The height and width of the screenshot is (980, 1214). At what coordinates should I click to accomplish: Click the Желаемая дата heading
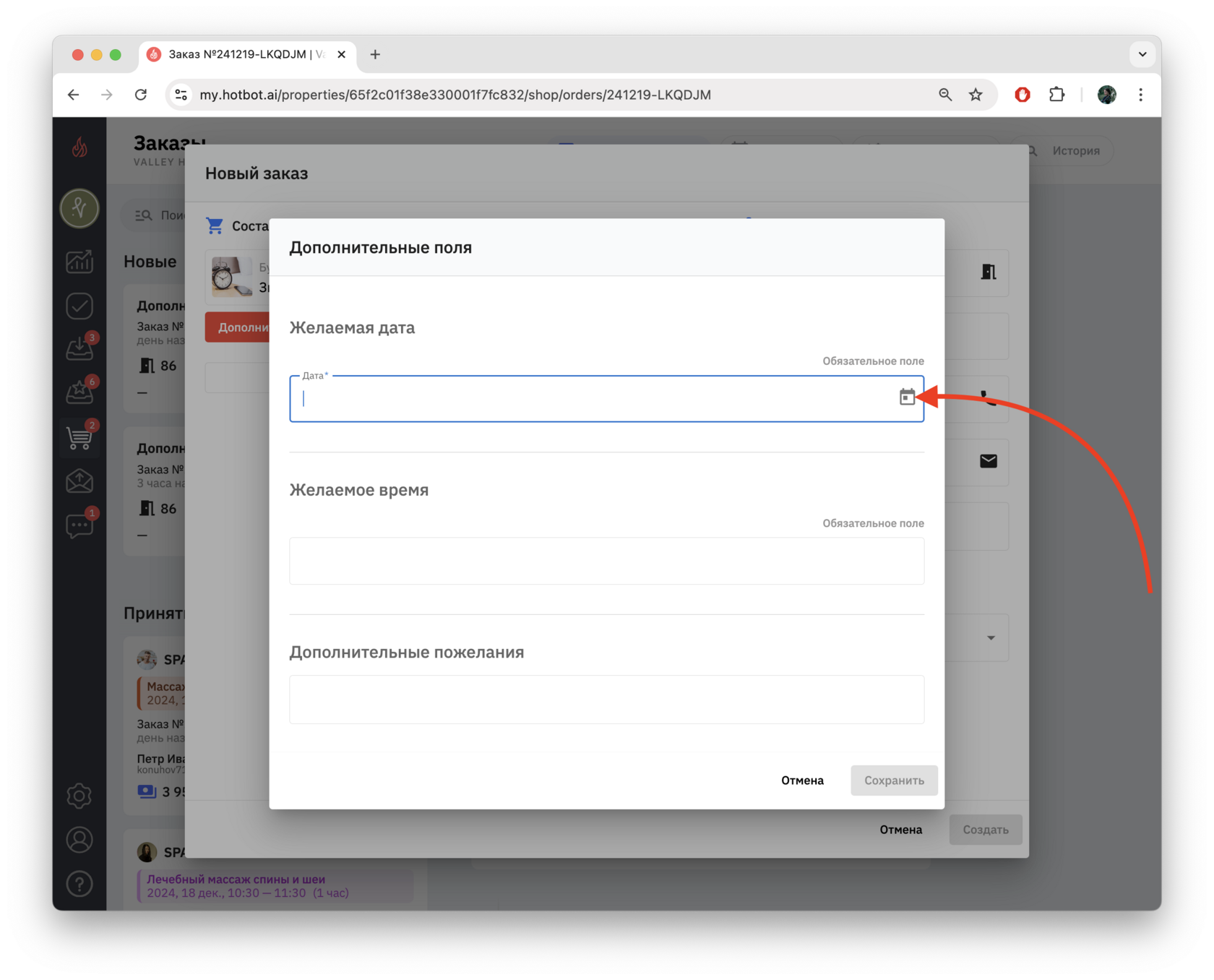[x=352, y=328]
